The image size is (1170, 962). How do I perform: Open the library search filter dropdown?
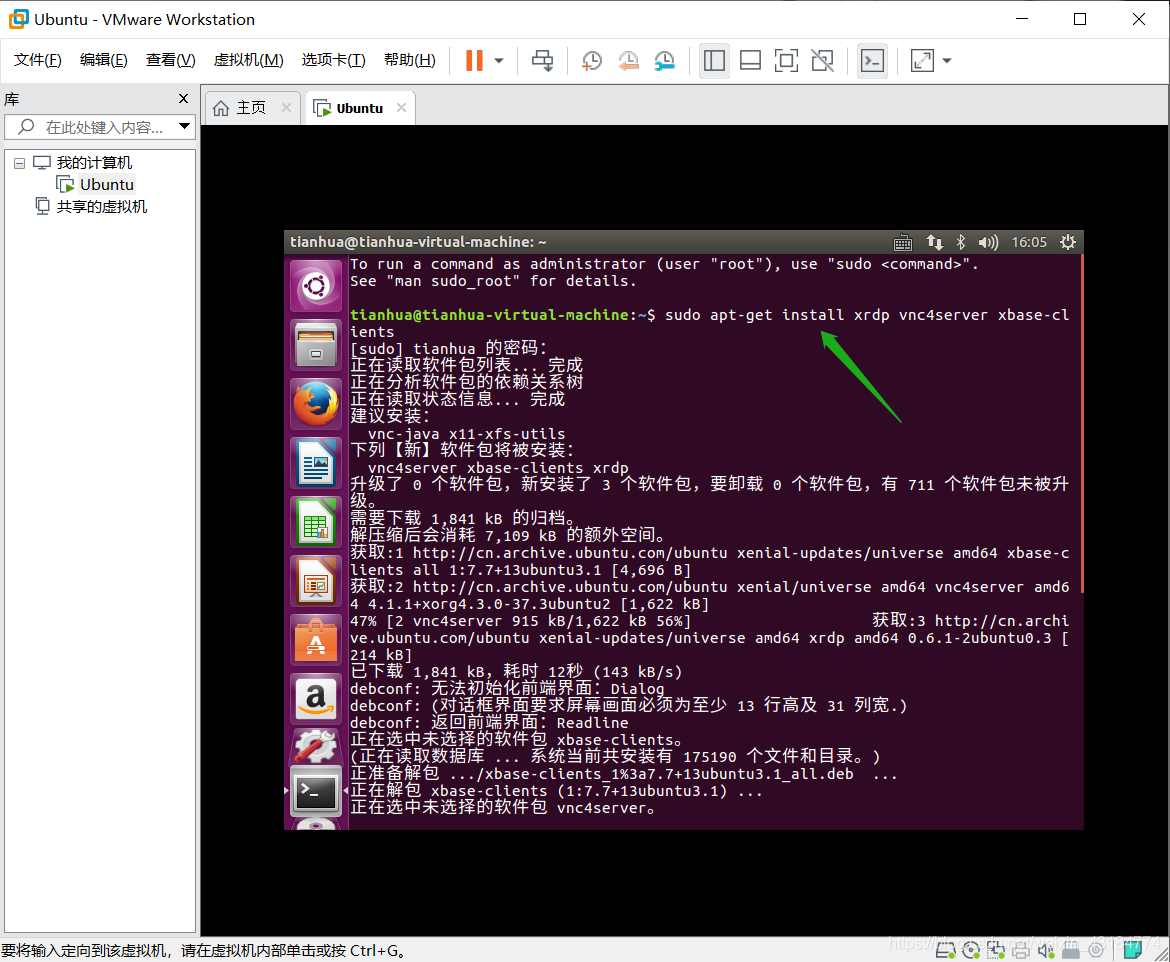184,127
